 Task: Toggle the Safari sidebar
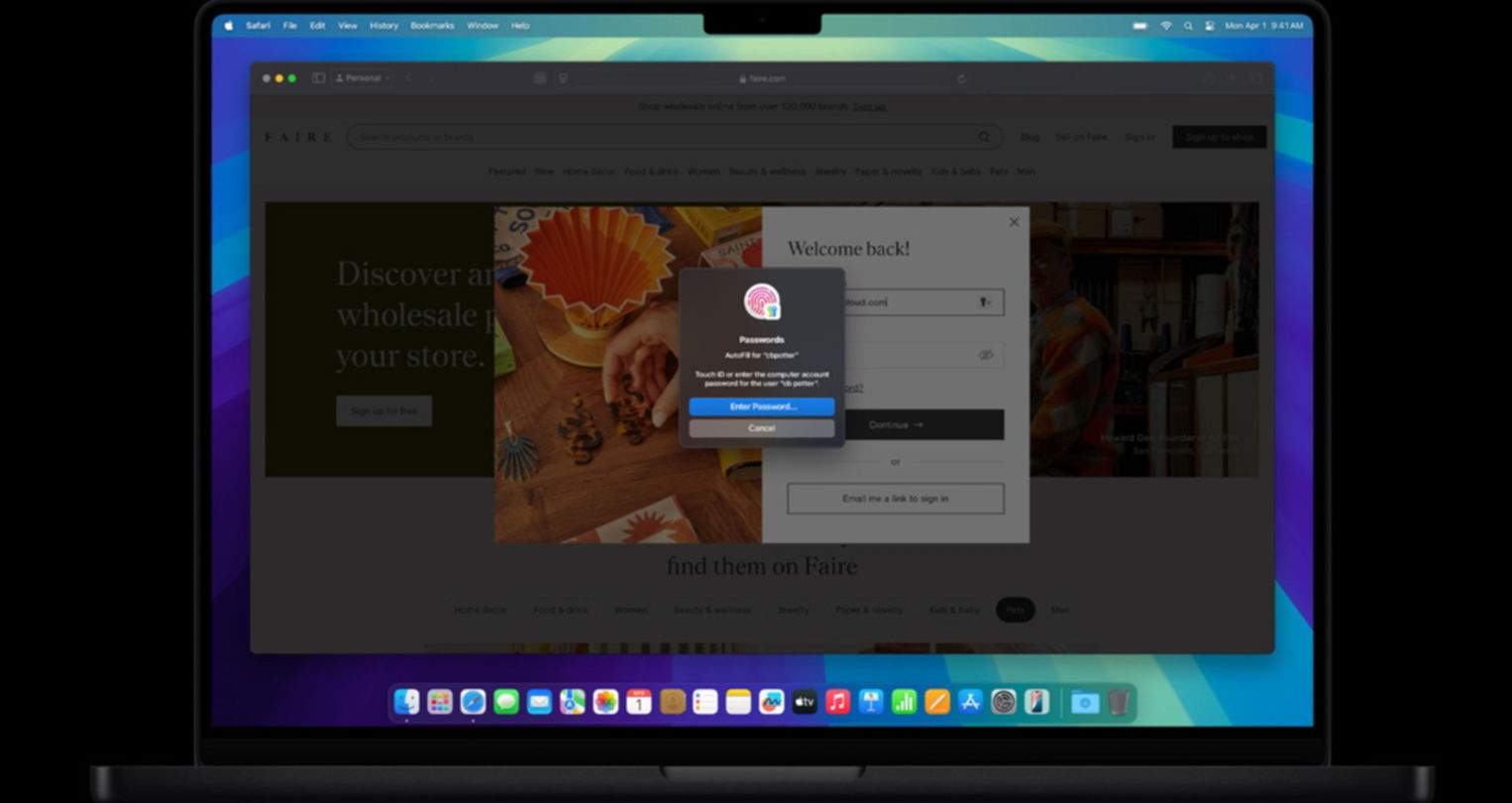click(318, 77)
